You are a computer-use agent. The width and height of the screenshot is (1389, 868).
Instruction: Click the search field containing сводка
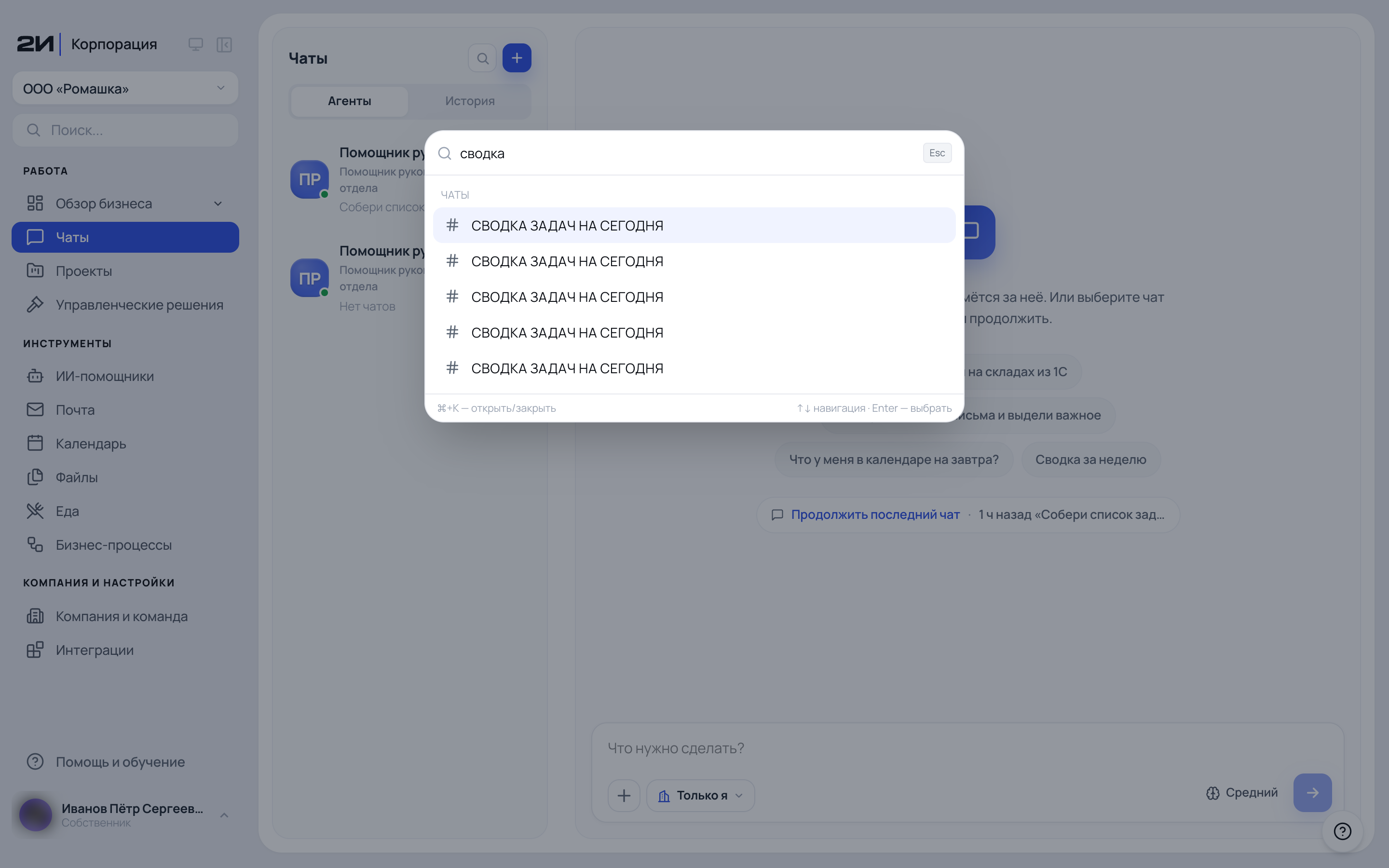[686, 153]
